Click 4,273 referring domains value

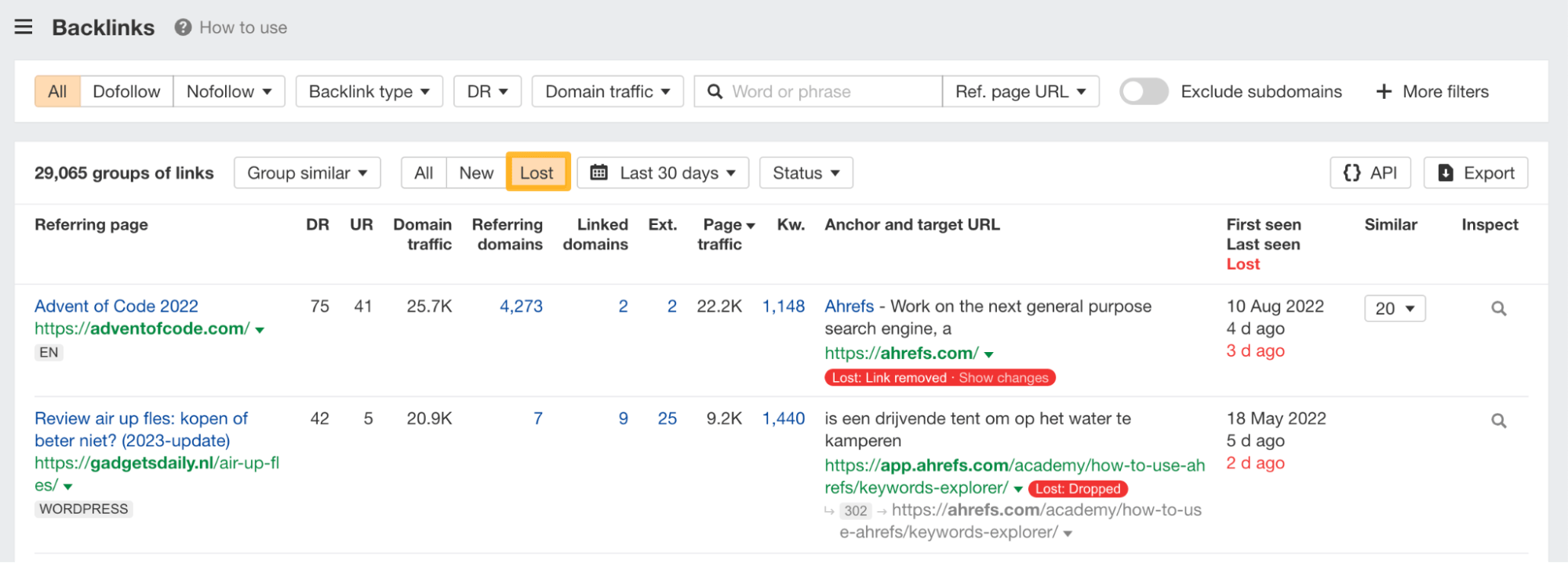tap(521, 307)
